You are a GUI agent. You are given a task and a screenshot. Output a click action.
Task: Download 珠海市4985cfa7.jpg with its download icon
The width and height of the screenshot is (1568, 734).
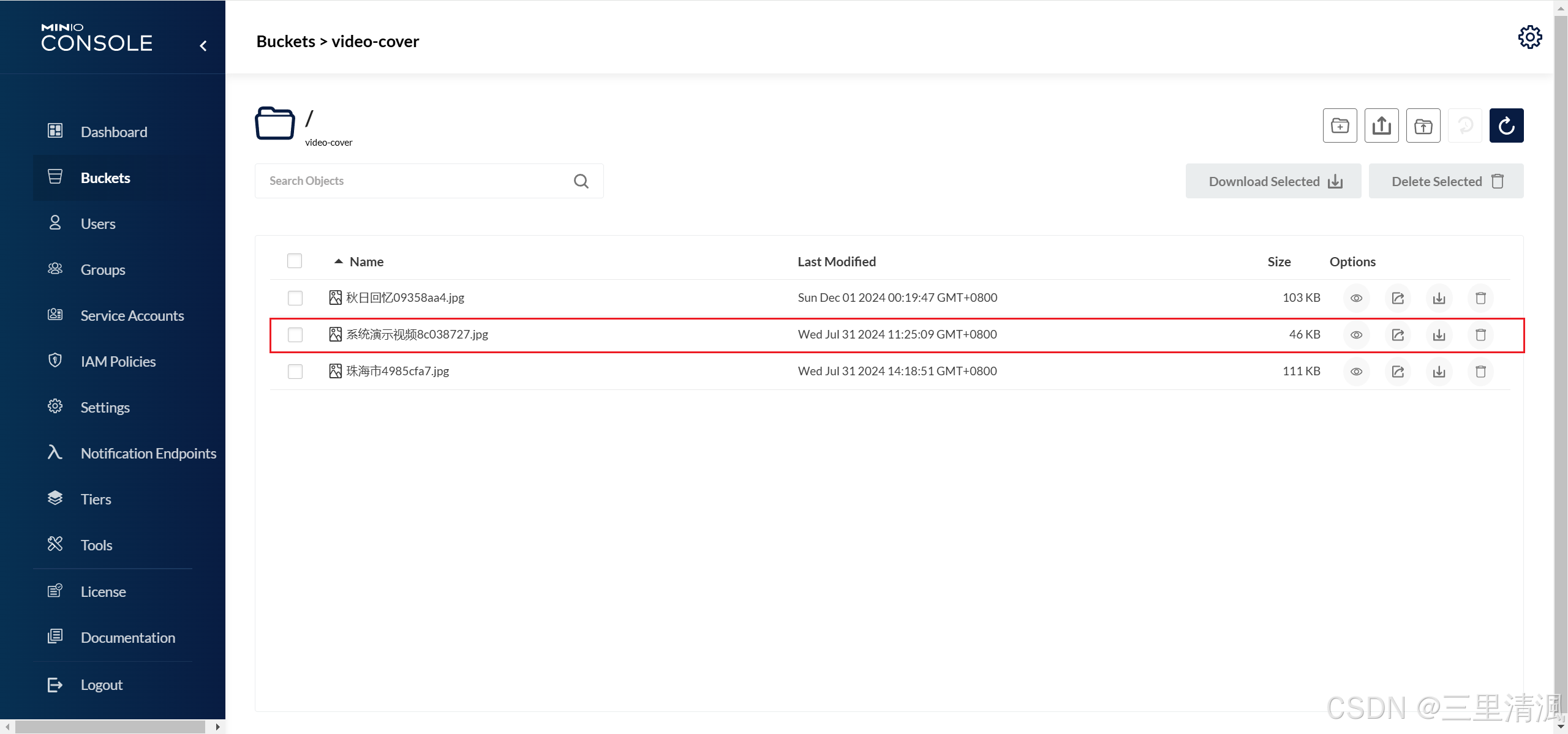click(1439, 372)
